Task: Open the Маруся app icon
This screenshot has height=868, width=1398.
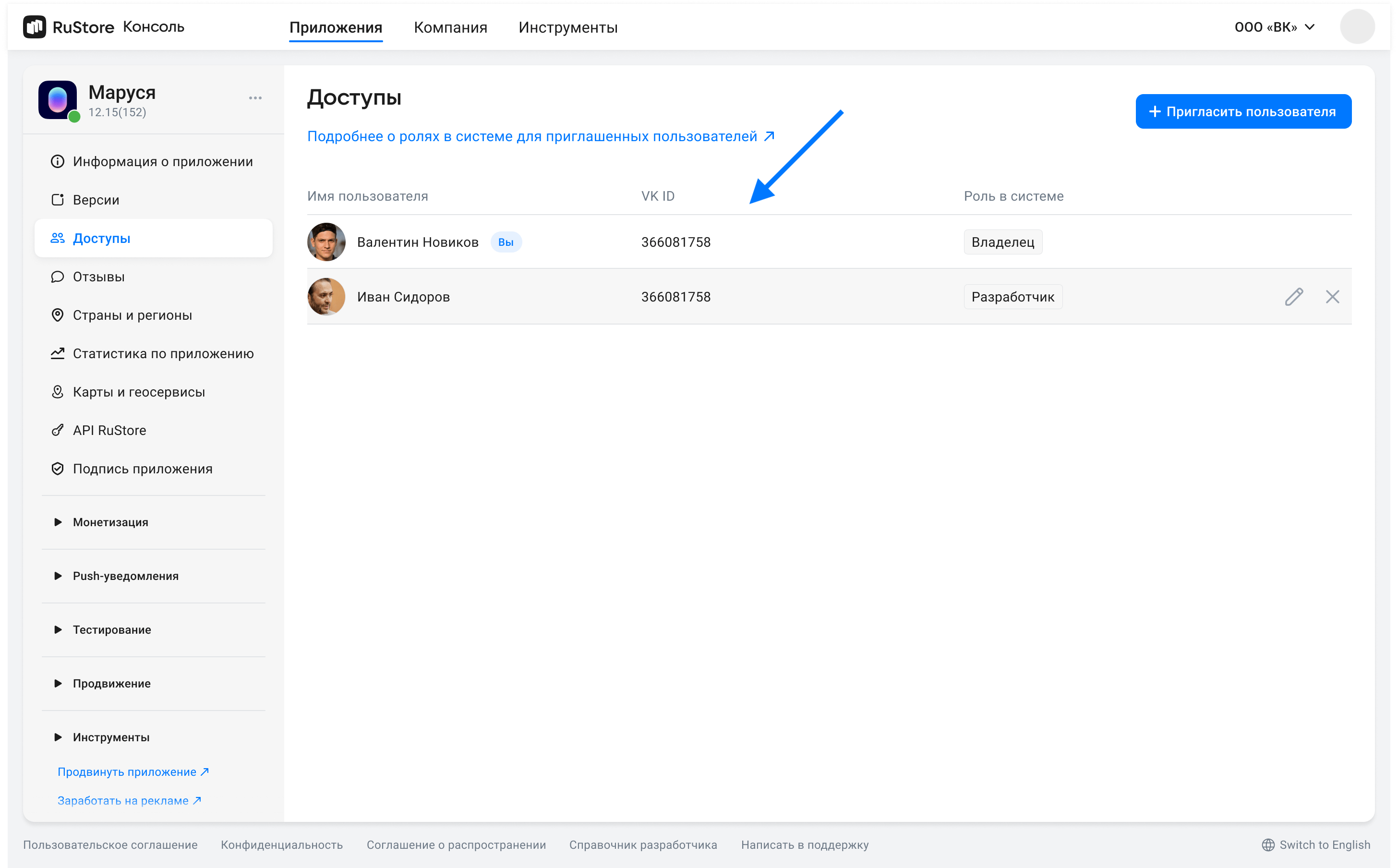Action: (58, 100)
